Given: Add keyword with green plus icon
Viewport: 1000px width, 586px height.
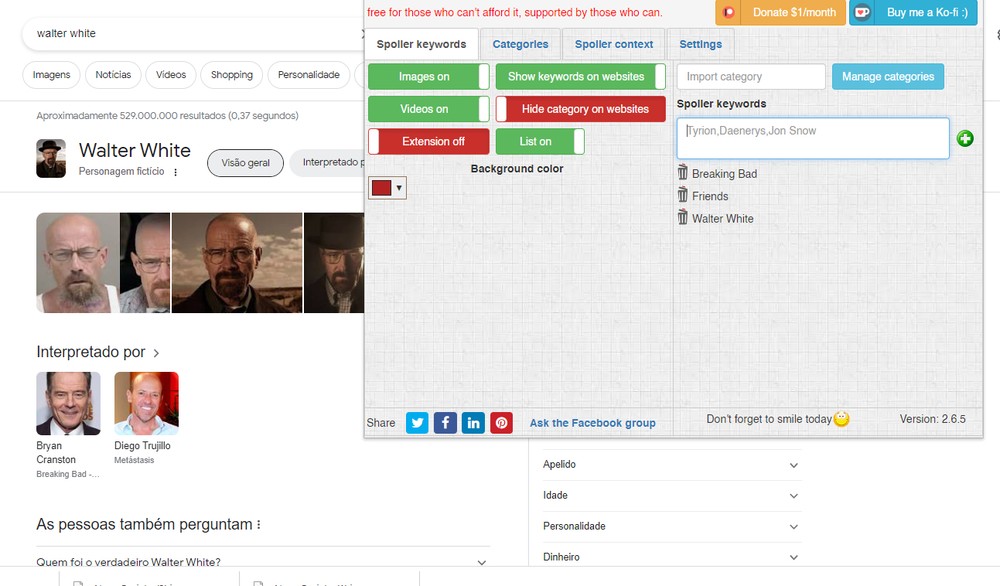Looking at the screenshot, I should [x=965, y=138].
